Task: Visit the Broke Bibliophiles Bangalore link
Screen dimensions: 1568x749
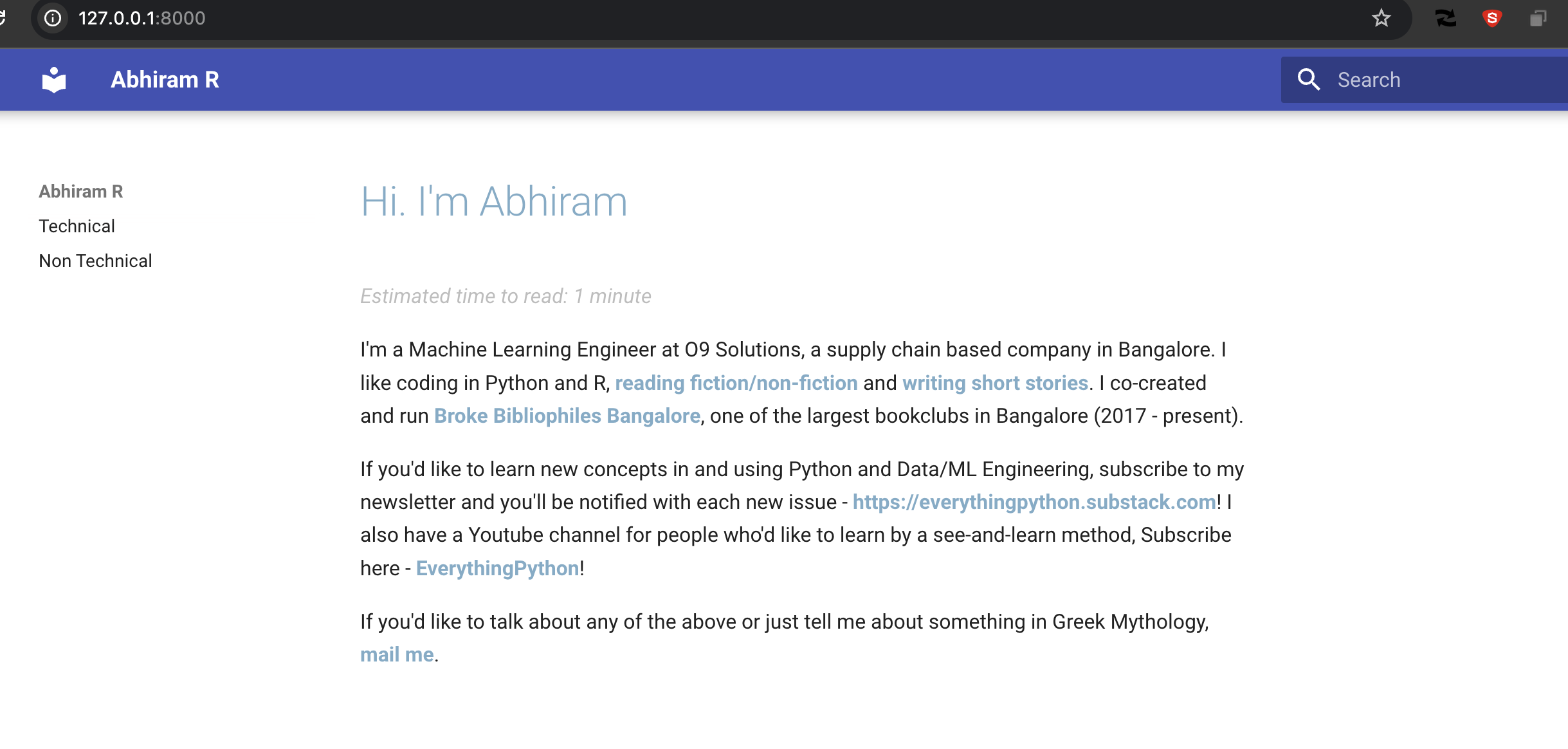Action: 567,416
